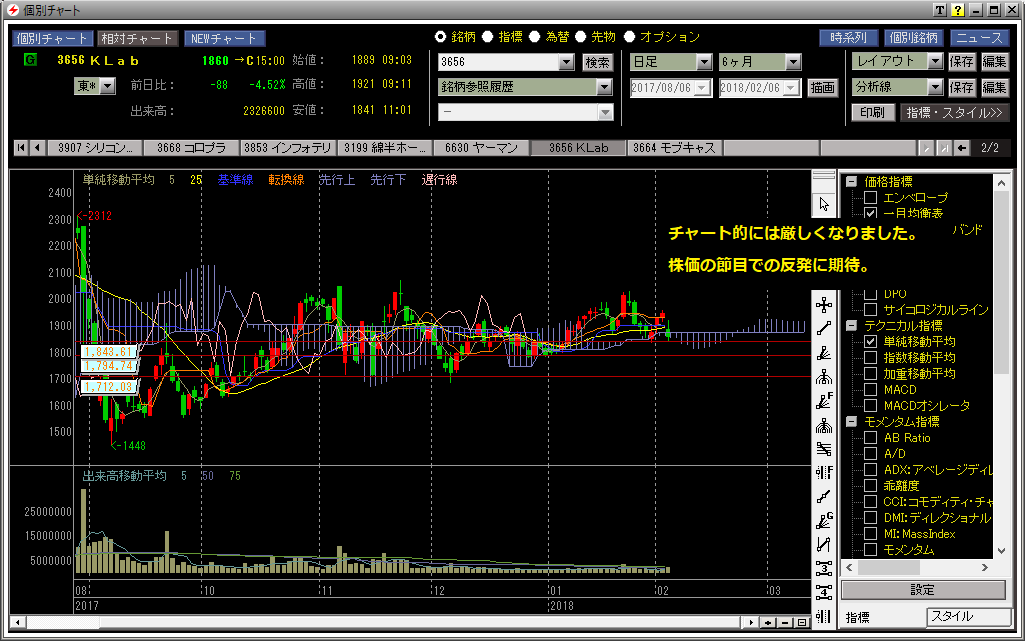Click the 検索 search button

[597, 62]
